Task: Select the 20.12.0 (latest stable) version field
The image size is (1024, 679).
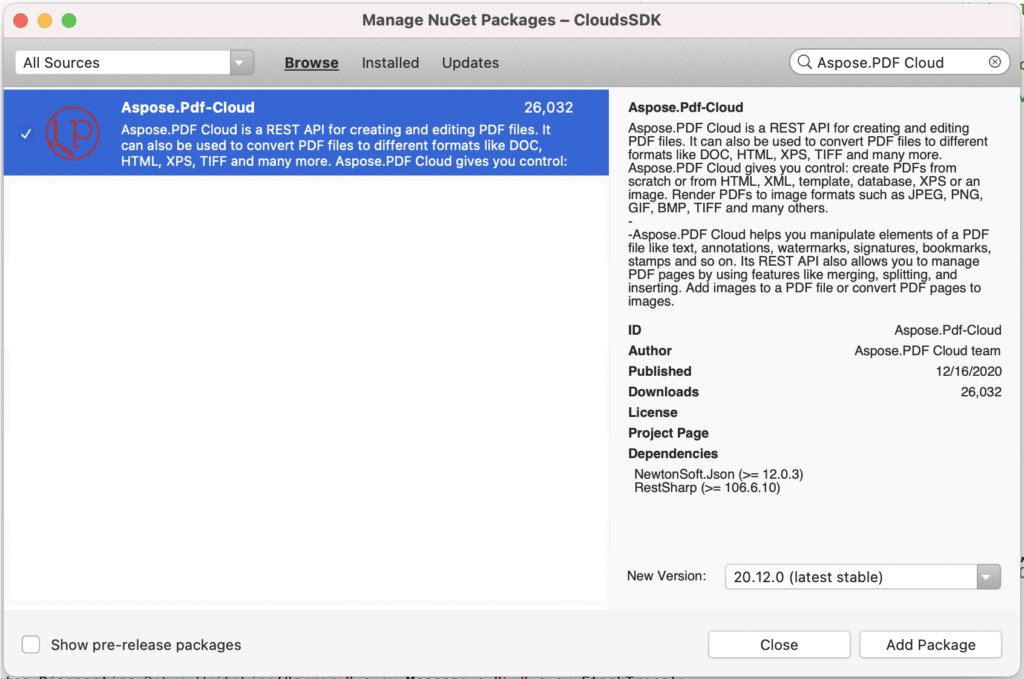Action: pyautogui.click(x=850, y=577)
